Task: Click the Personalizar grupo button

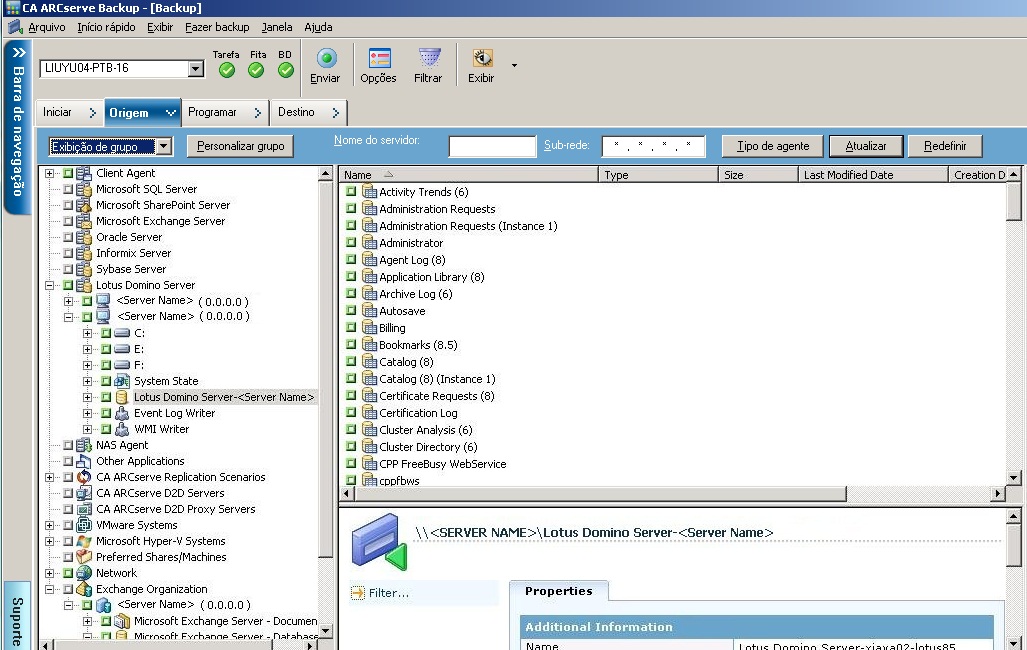Action: 240,146
